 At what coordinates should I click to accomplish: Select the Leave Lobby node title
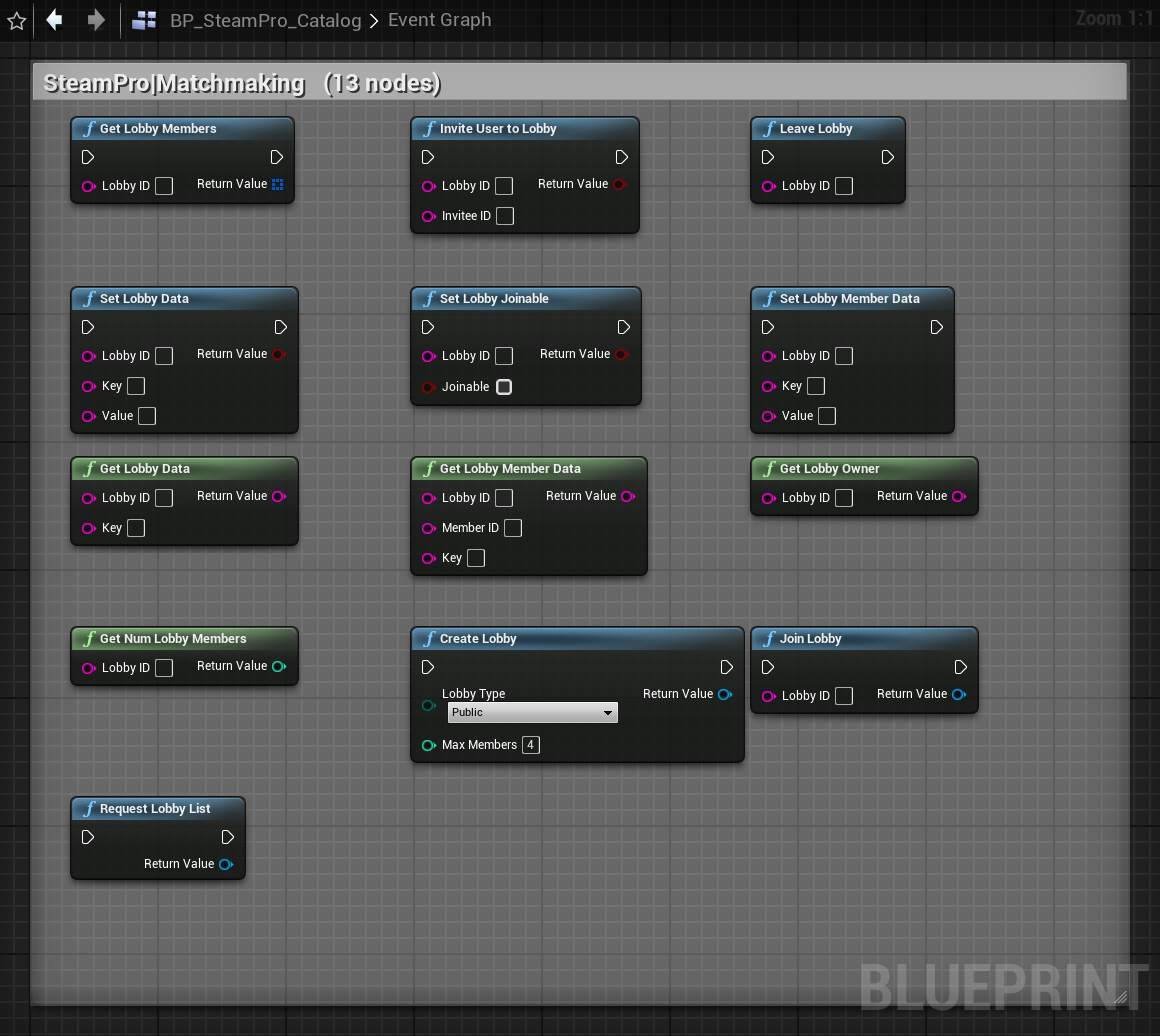(816, 129)
